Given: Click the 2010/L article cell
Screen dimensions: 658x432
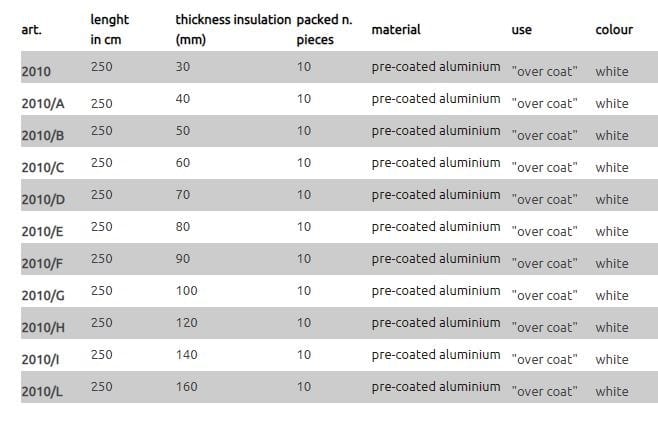Looking at the screenshot, I should pos(42,392).
